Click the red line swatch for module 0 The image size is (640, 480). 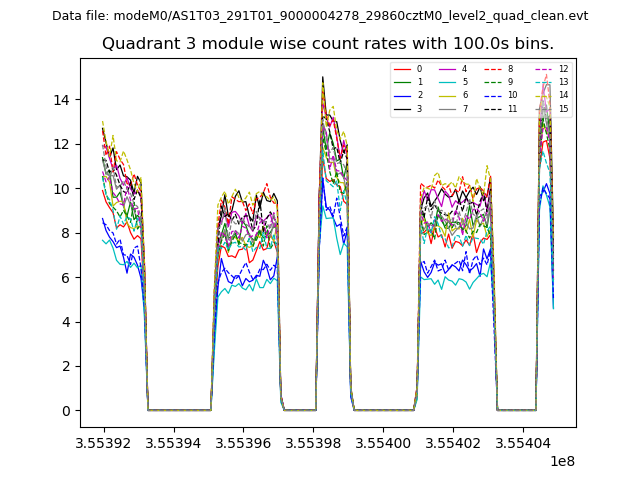click(403, 69)
